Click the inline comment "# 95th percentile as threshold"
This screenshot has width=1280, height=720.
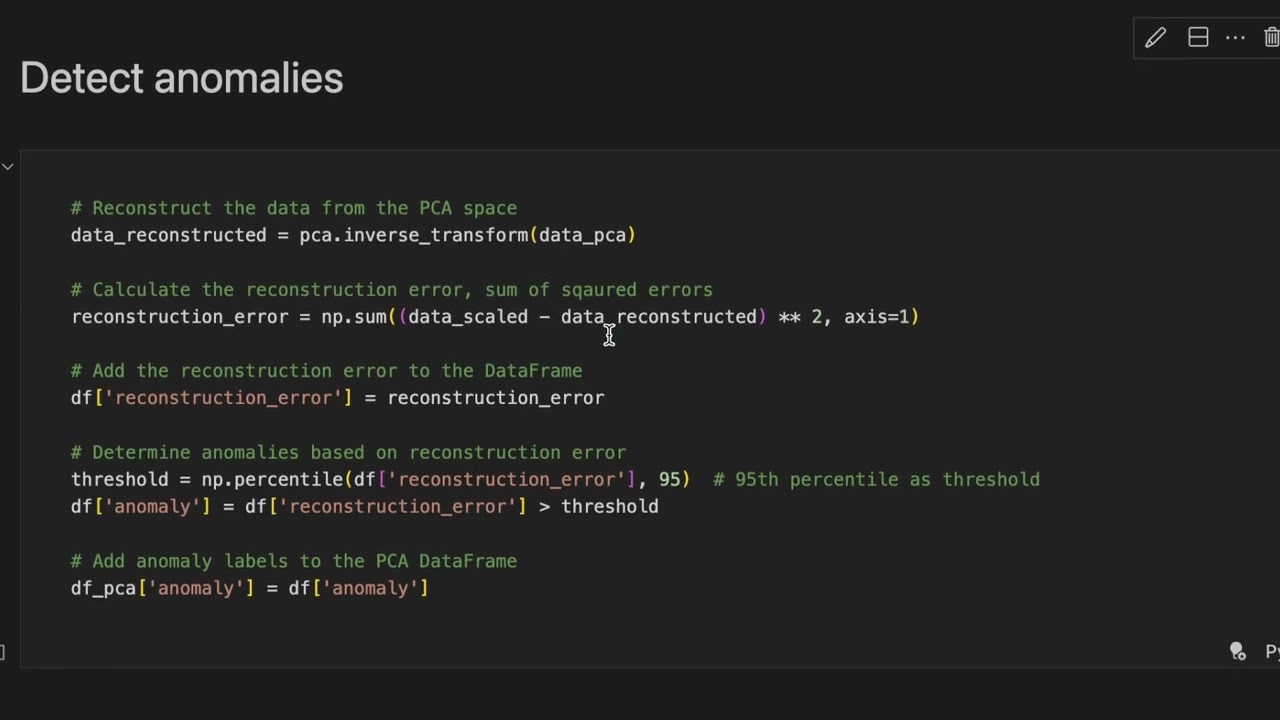(877, 480)
